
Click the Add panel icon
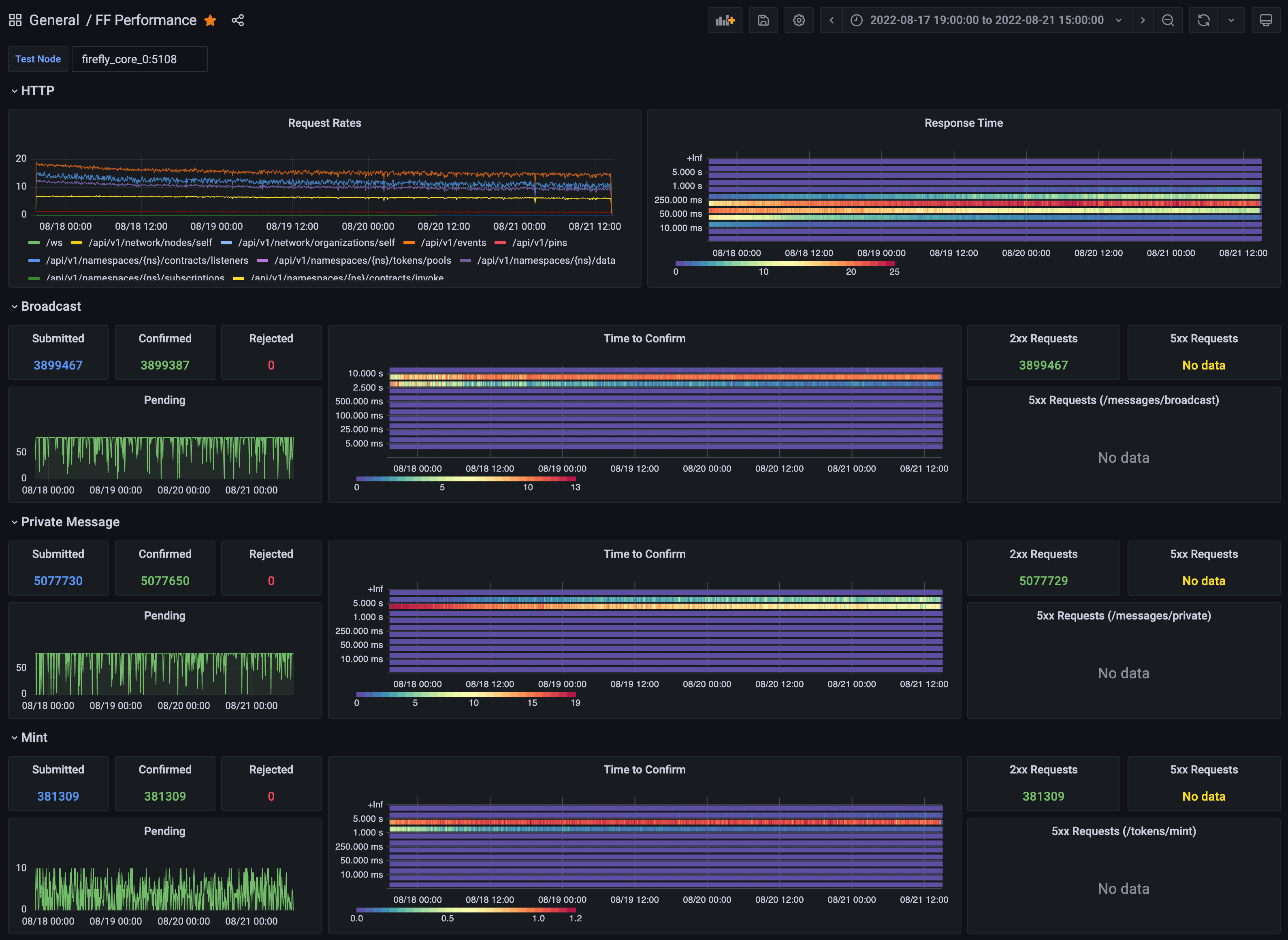[x=725, y=21]
